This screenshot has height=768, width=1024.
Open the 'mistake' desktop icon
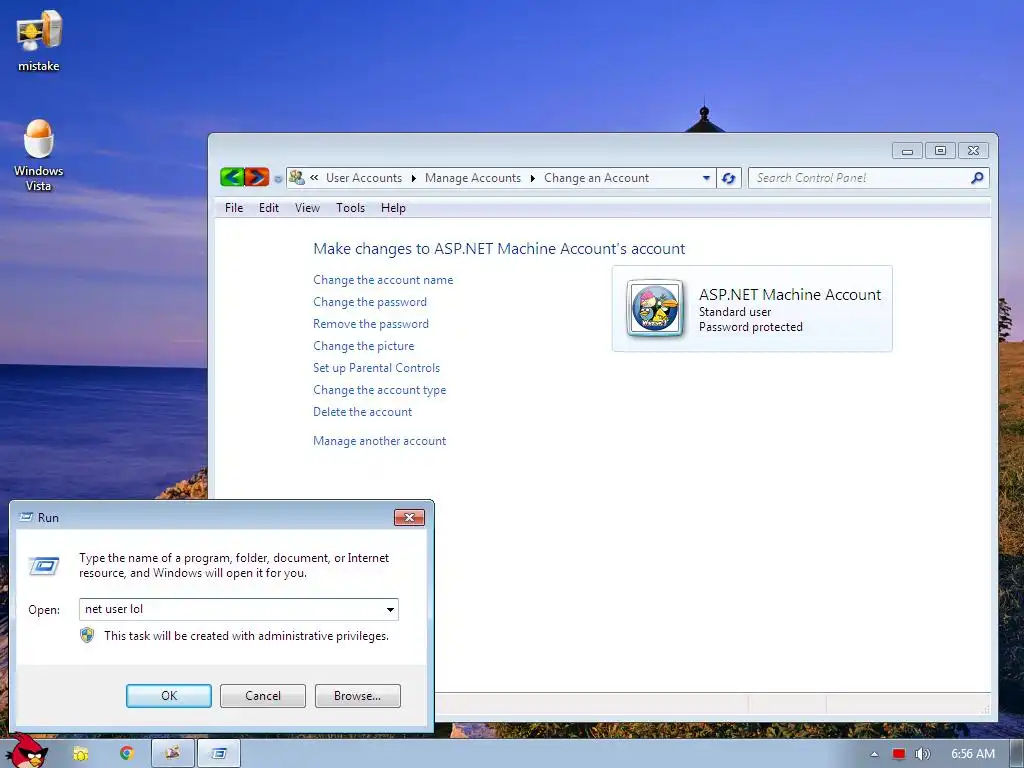(39, 40)
